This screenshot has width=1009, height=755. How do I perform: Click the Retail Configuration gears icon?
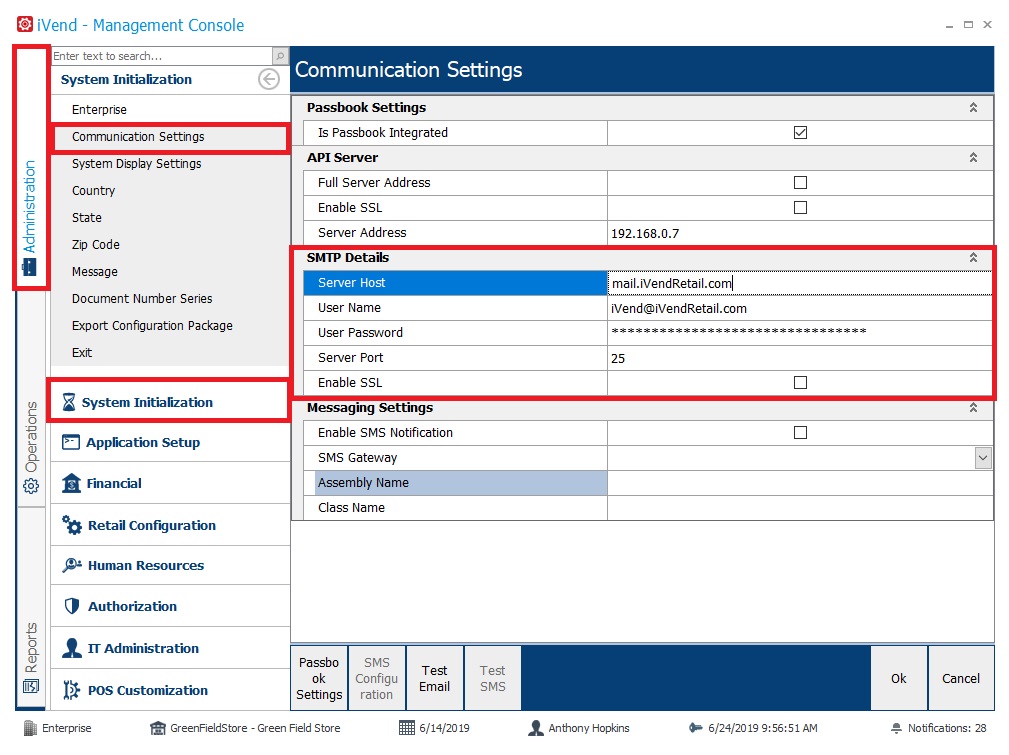pos(71,525)
